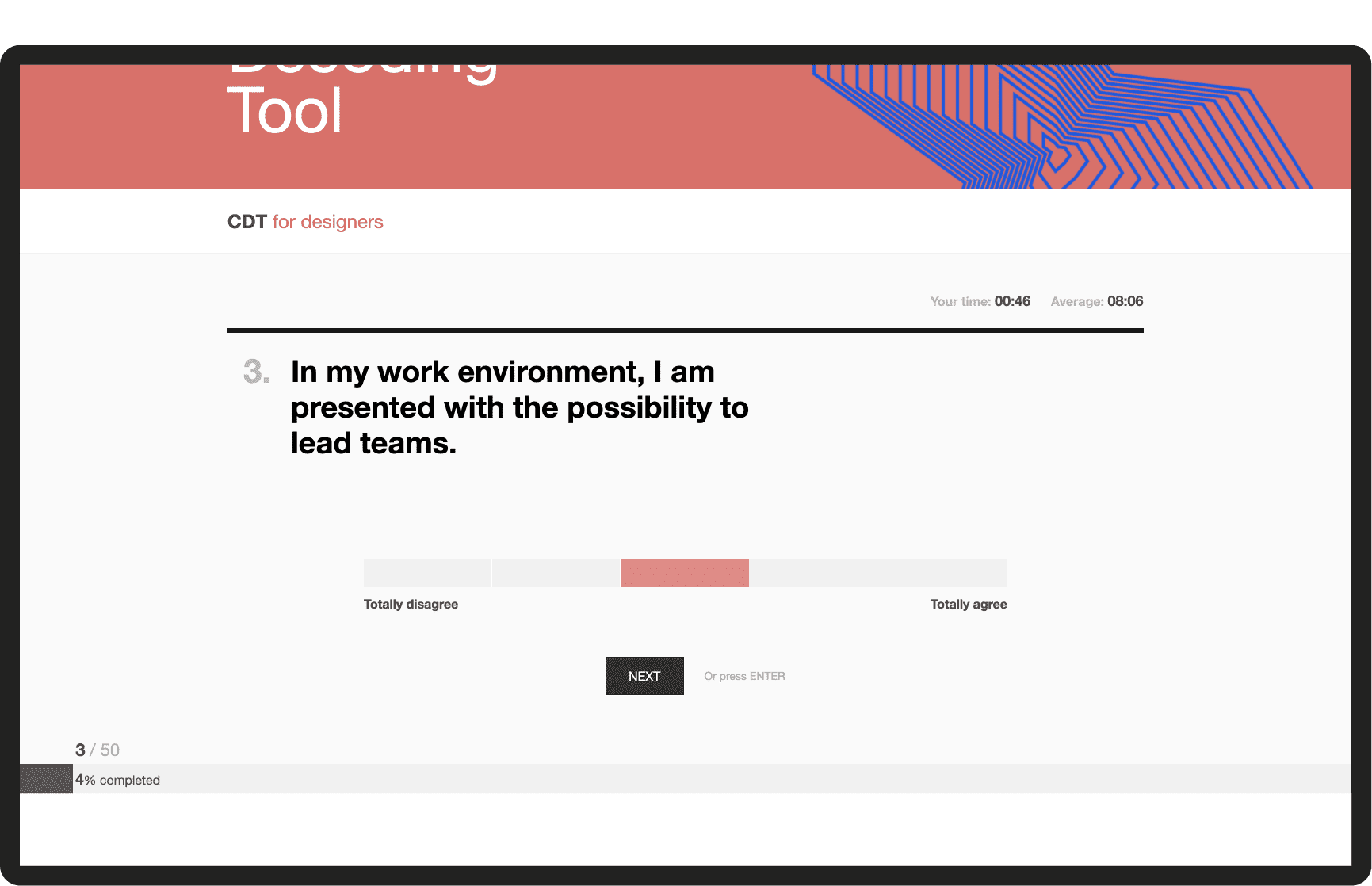Viewport: 1372px width, 886px height.
Task: Select the second rating box on the scale
Action: pyautogui.click(x=556, y=573)
